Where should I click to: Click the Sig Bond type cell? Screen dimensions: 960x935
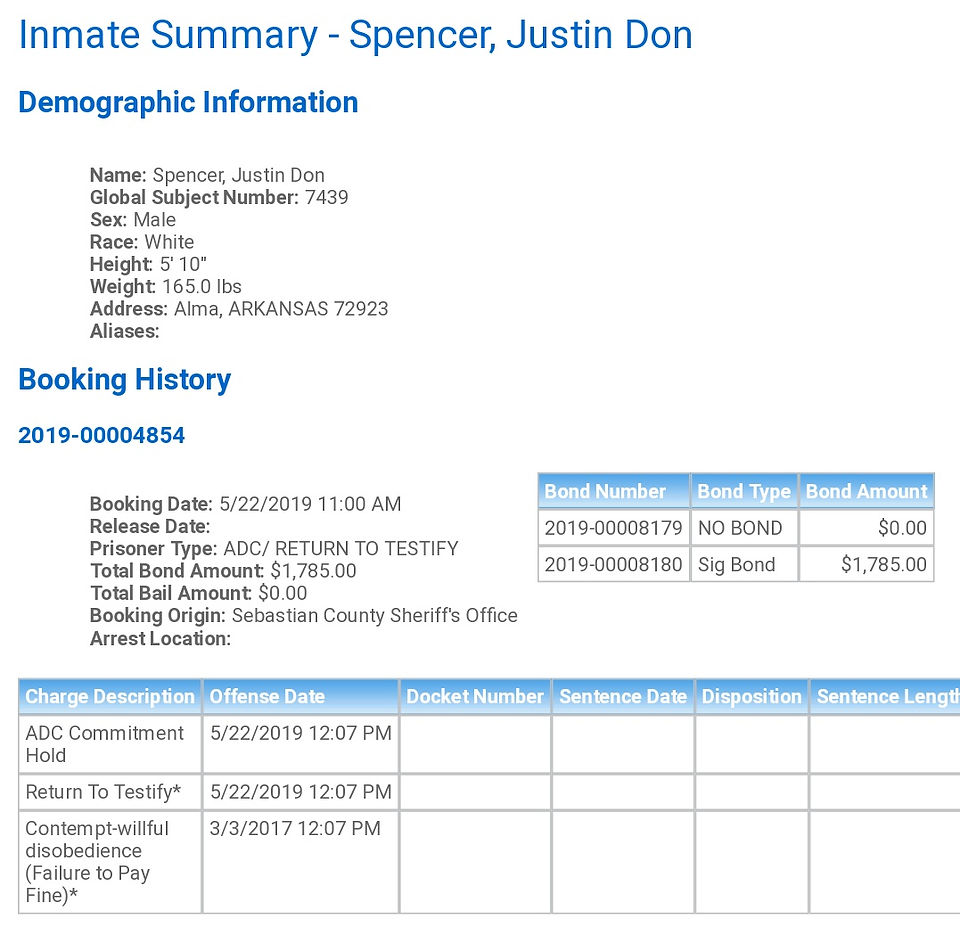(x=744, y=564)
